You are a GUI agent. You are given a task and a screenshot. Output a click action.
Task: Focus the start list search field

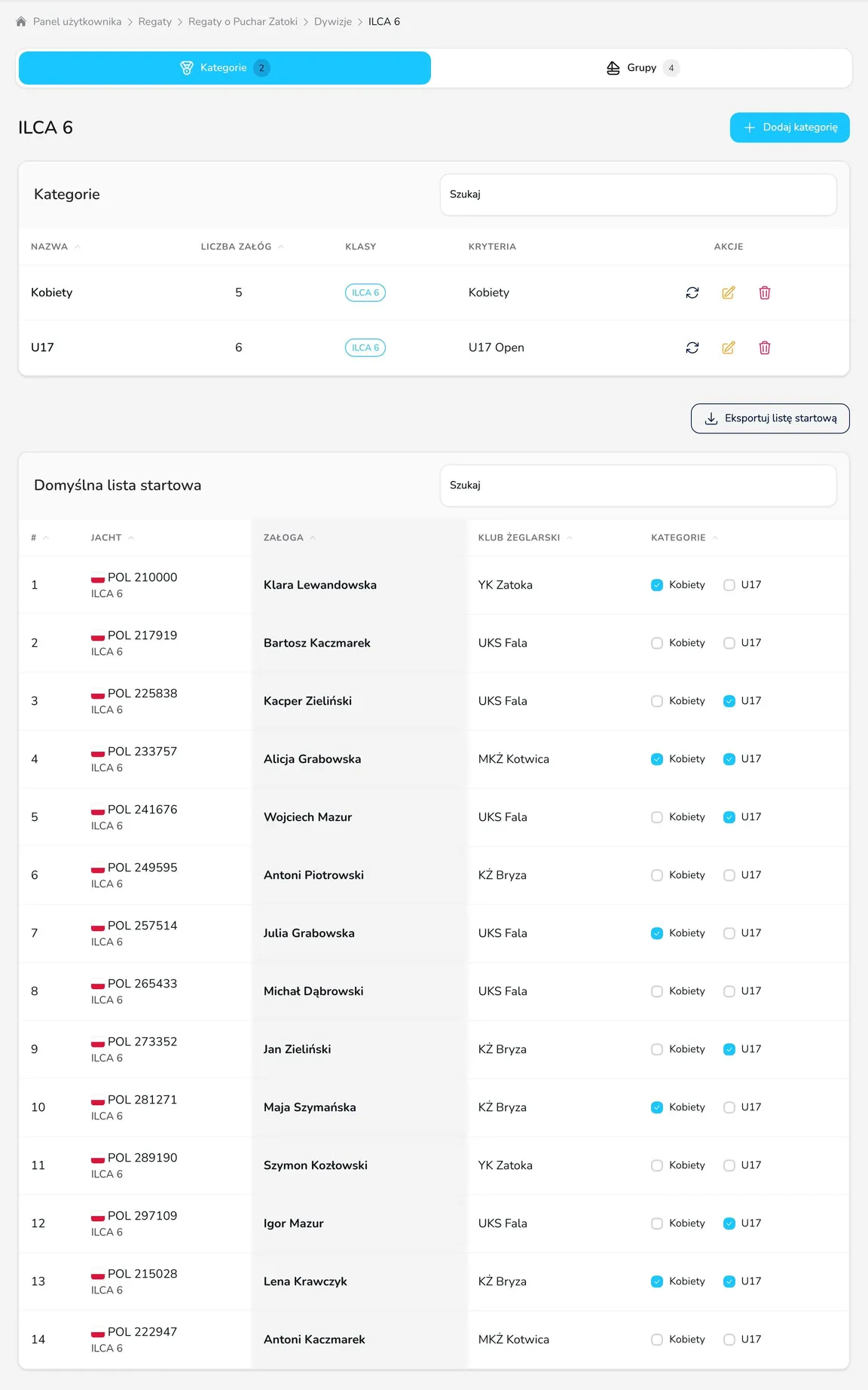tap(638, 485)
